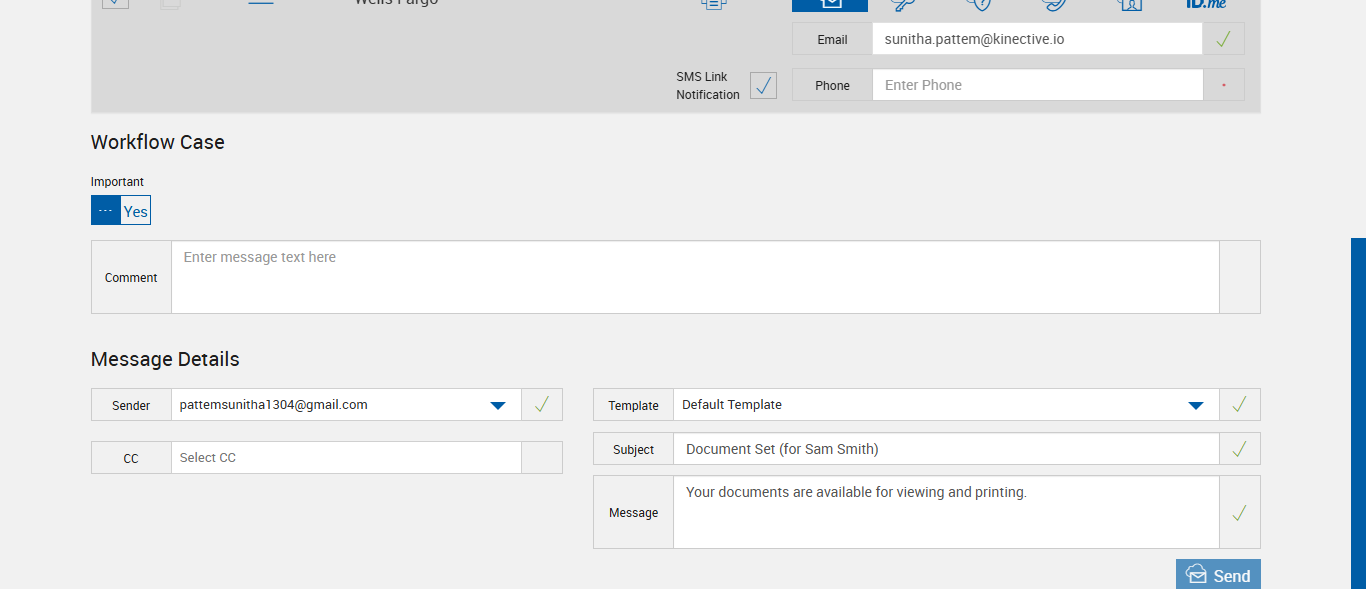
Task: Choose the ID.me verification option
Action: [x=1205, y=4]
